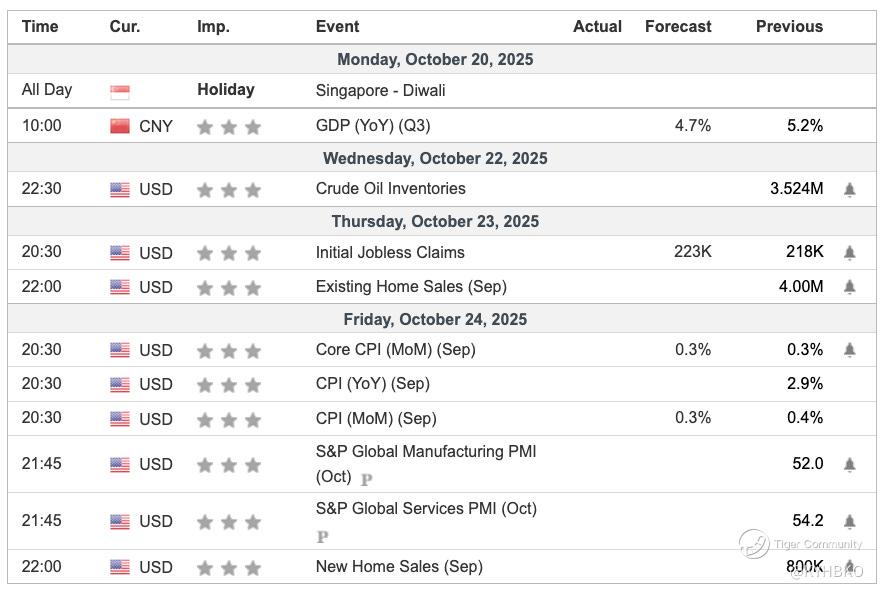Screen dimensions: 880x592
Task: Click the Forecast column header
Action: coord(678,27)
